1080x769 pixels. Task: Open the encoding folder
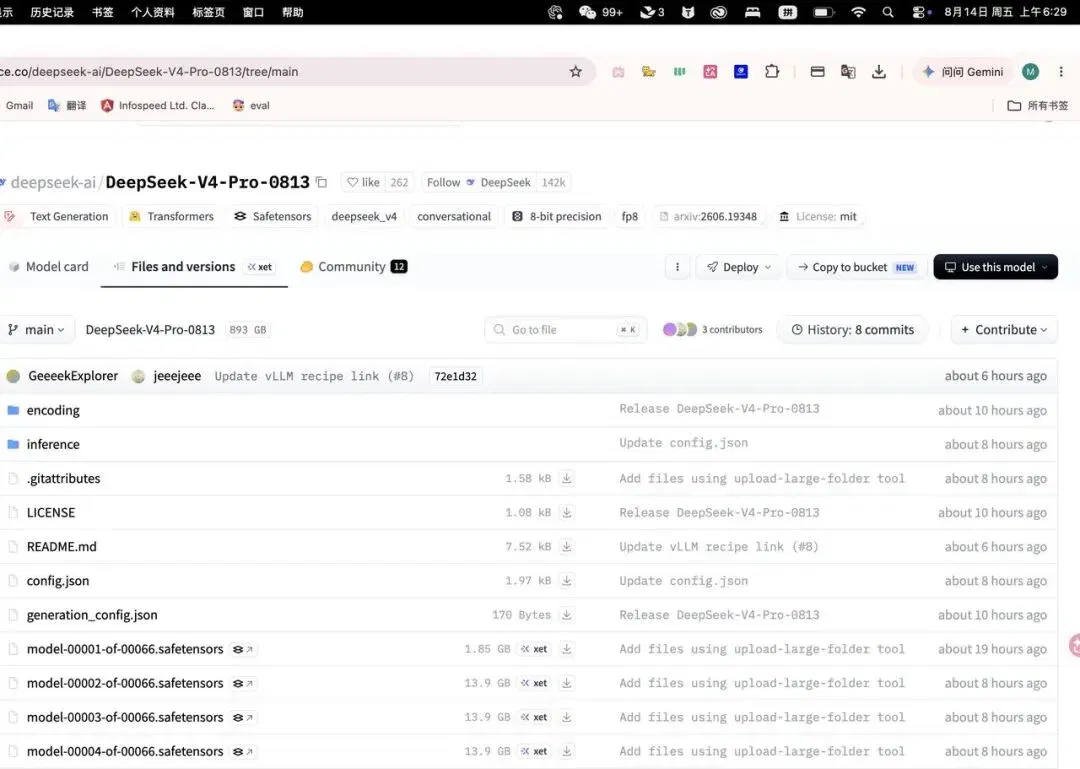click(53, 410)
